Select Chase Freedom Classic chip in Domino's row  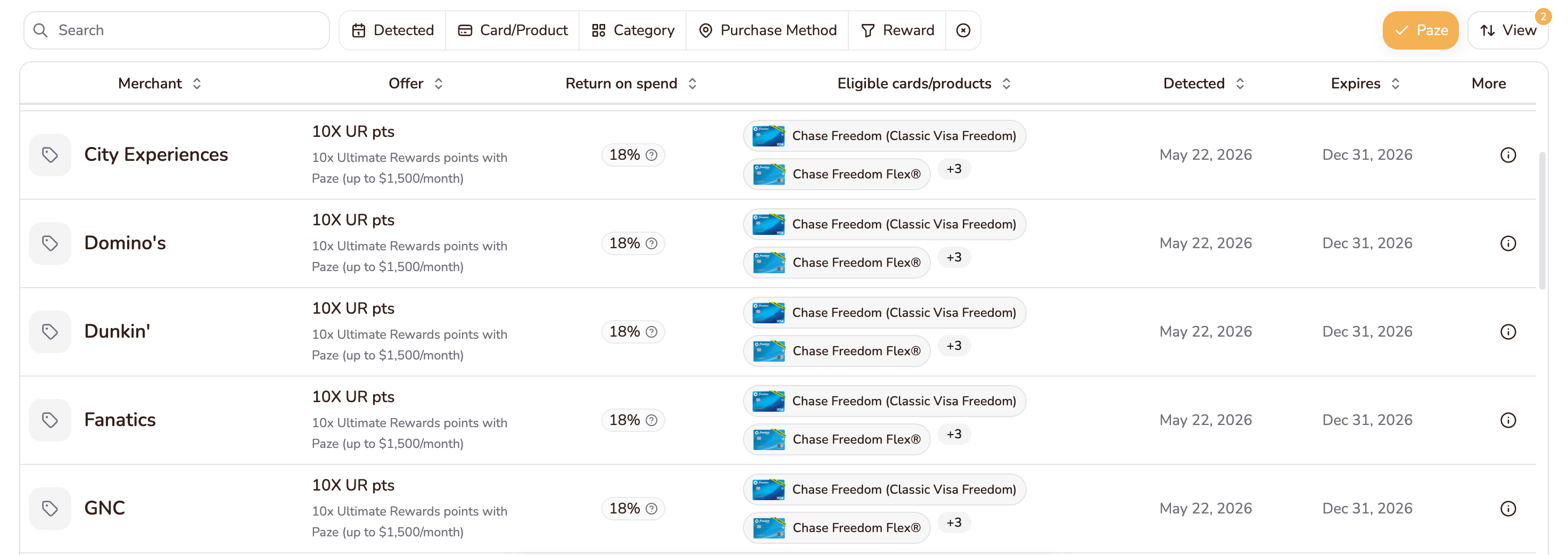884,224
